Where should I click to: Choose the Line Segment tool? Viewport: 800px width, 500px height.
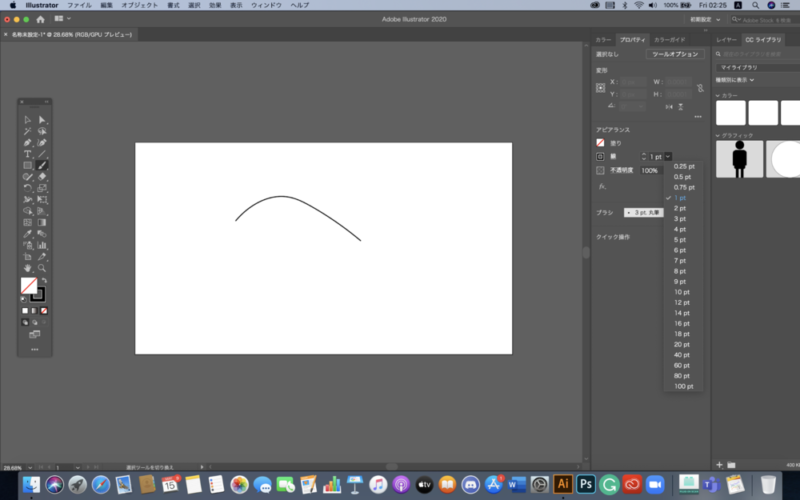click(x=42, y=154)
